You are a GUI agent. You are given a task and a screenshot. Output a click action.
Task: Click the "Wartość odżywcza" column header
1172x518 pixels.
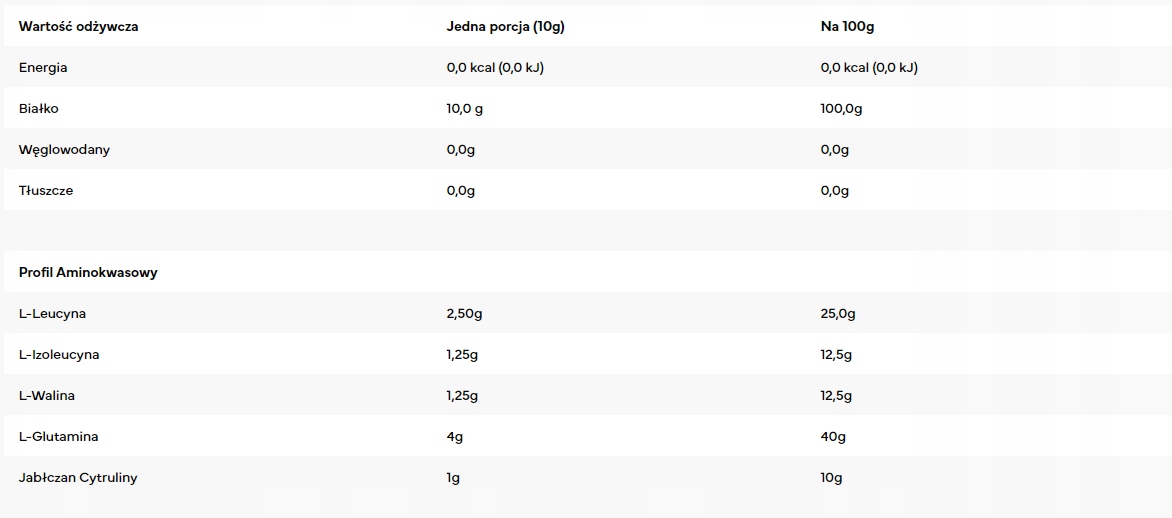click(x=78, y=27)
